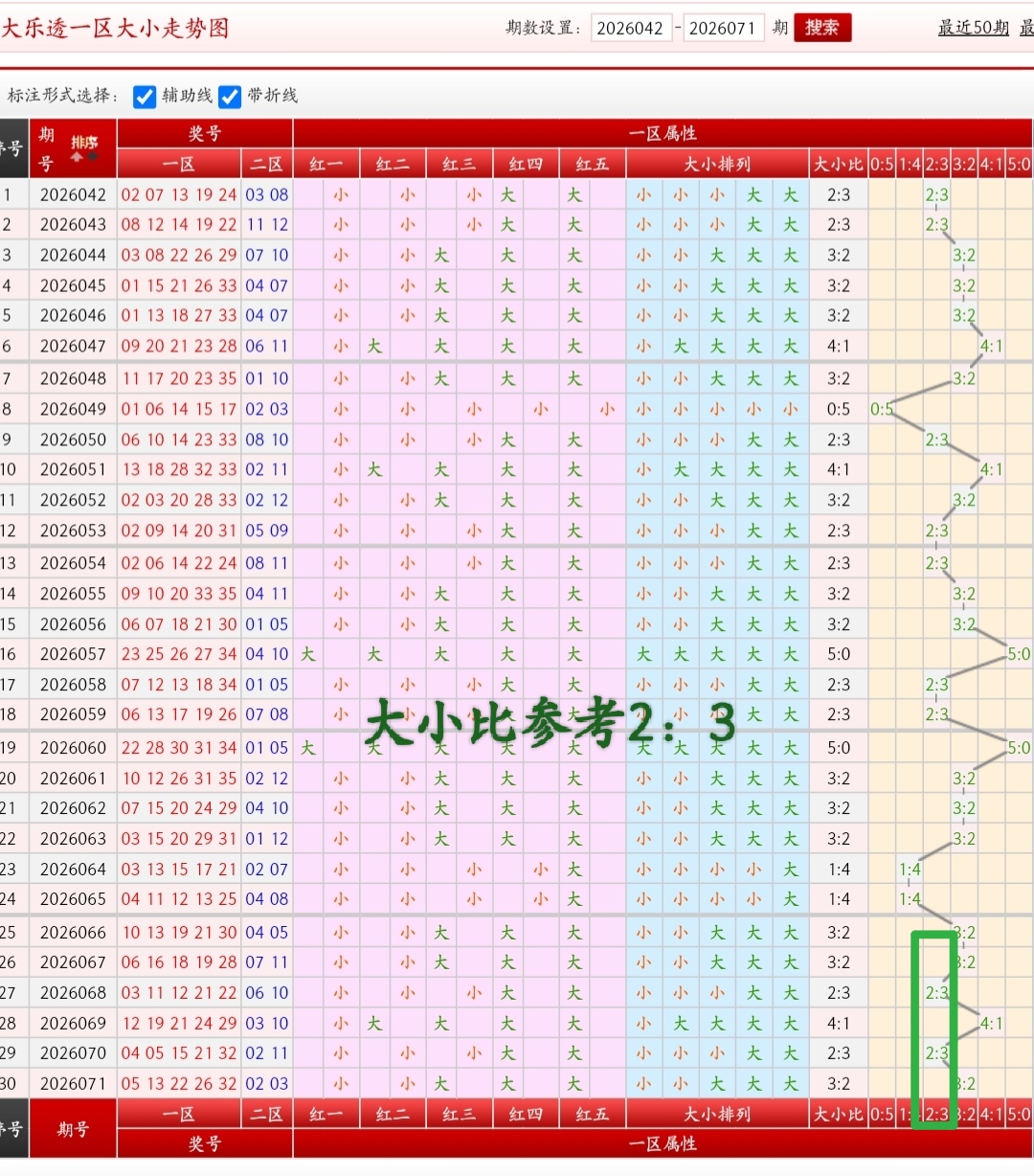Click numbers 01 06 14 15 17
1034x1176 pixels.
[179, 409]
